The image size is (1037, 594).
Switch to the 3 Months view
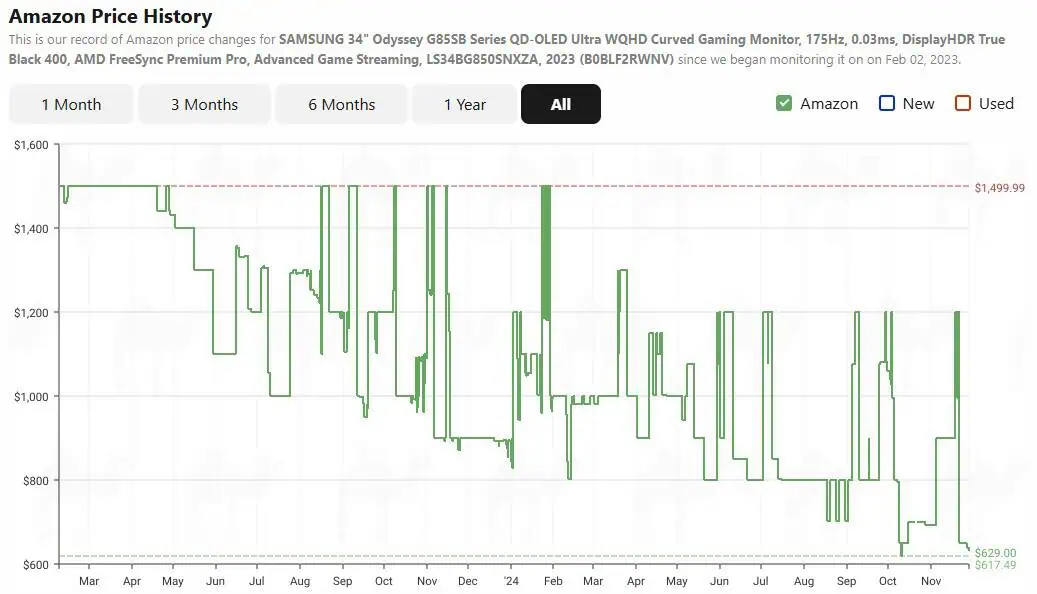click(x=204, y=104)
